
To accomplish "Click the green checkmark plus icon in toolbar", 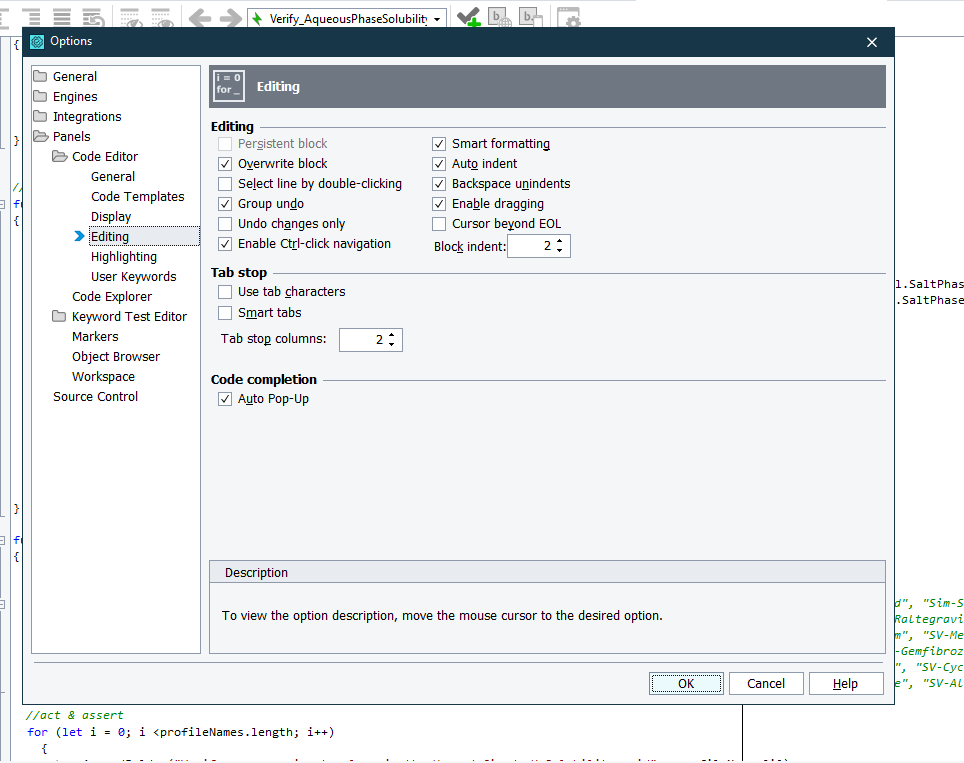I will [467, 18].
